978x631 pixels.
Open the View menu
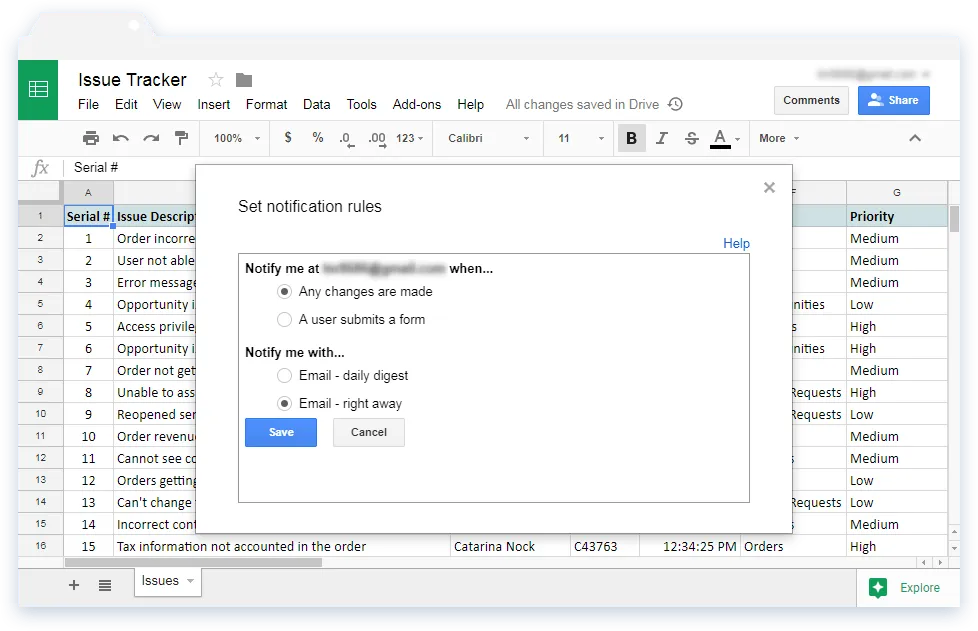click(167, 104)
